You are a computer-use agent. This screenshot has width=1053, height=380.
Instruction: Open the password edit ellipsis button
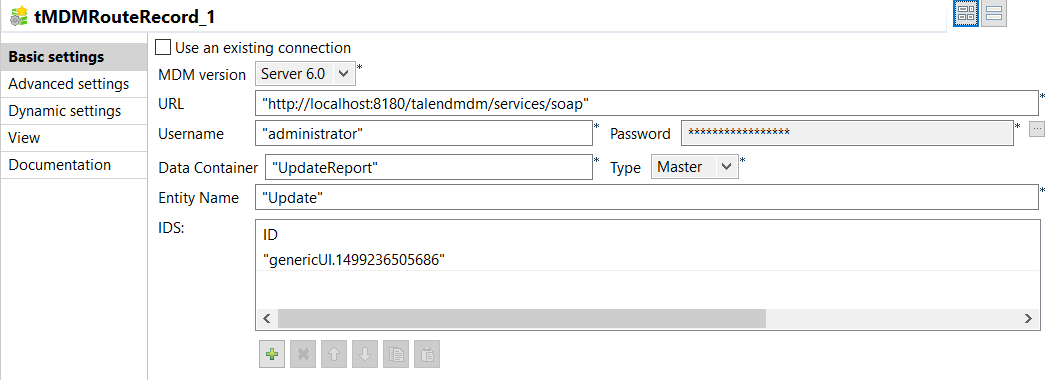1037,129
